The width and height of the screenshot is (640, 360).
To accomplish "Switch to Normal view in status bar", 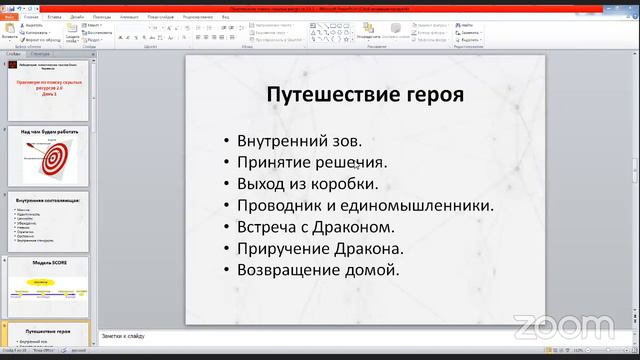I will click(x=549, y=350).
